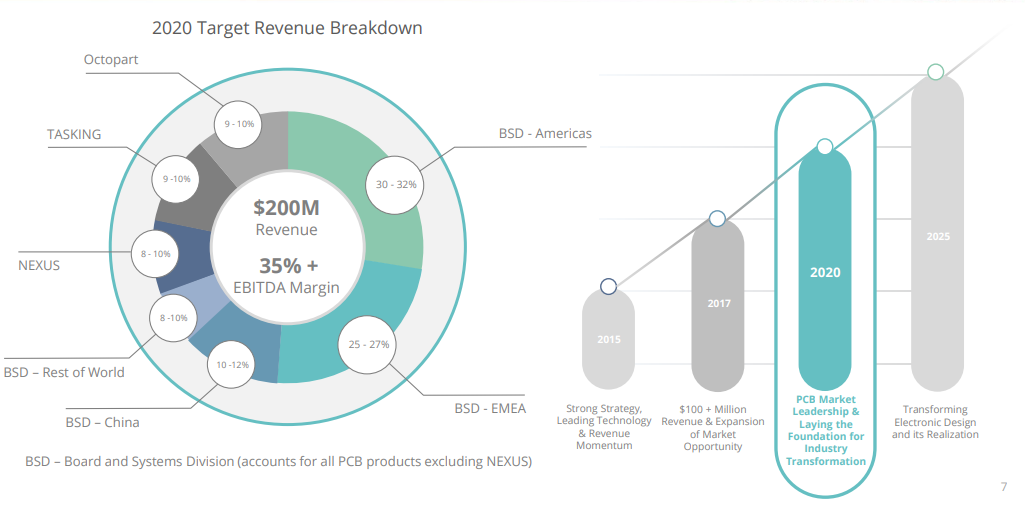The image size is (1025, 507).
Task: Click the trend line marker above 2015
Action: [x=609, y=286]
